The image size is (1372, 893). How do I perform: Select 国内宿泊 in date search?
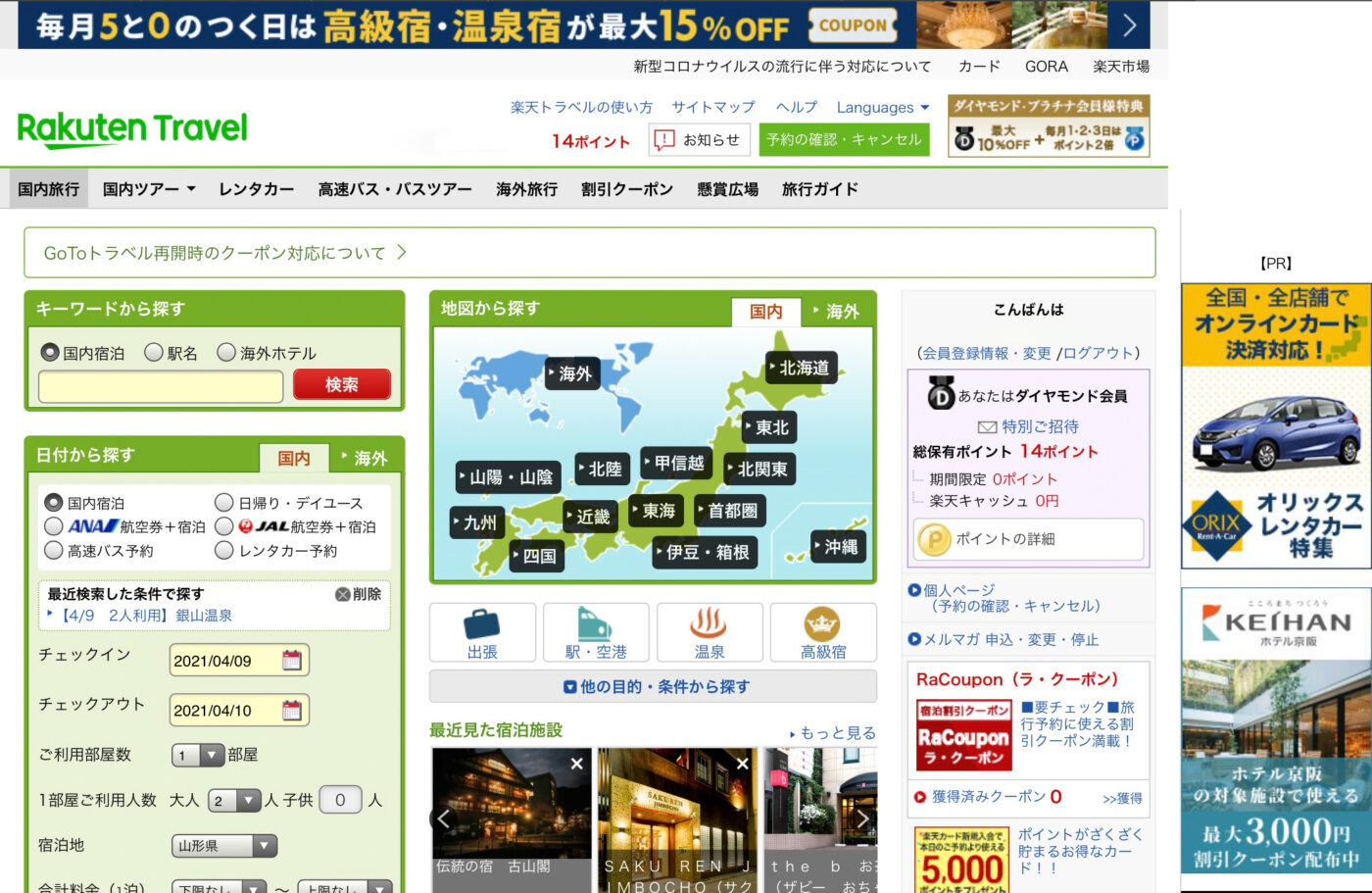(x=54, y=502)
